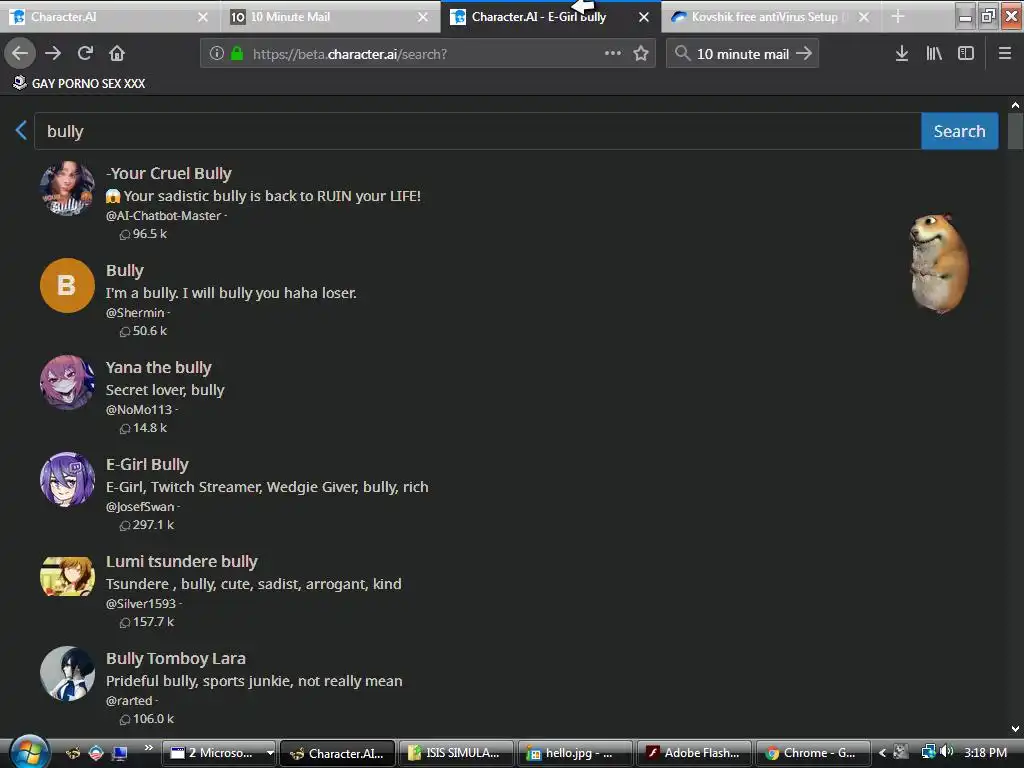Viewport: 1024px width, 768px height.
Task: Click the volume speaker tray icon
Action: point(947,752)
